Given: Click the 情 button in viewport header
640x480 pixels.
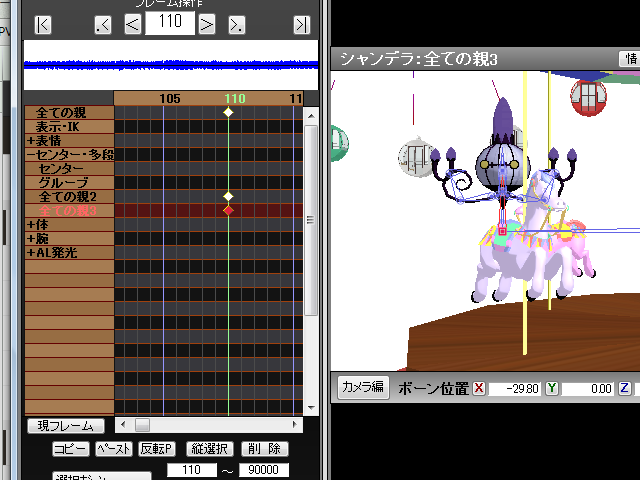Looking at the screenshot, I should (x=631, y=59).
